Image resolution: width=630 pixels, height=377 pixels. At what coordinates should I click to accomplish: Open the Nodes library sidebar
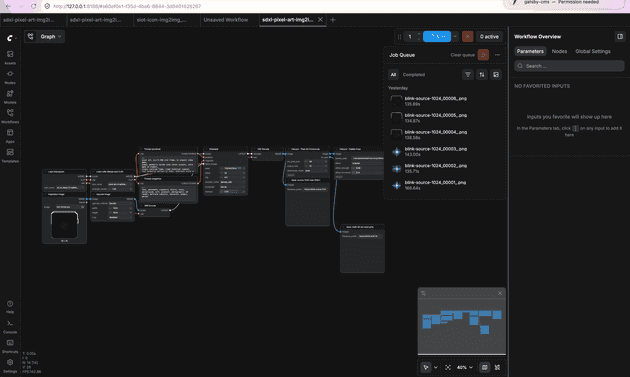point(10,77)
